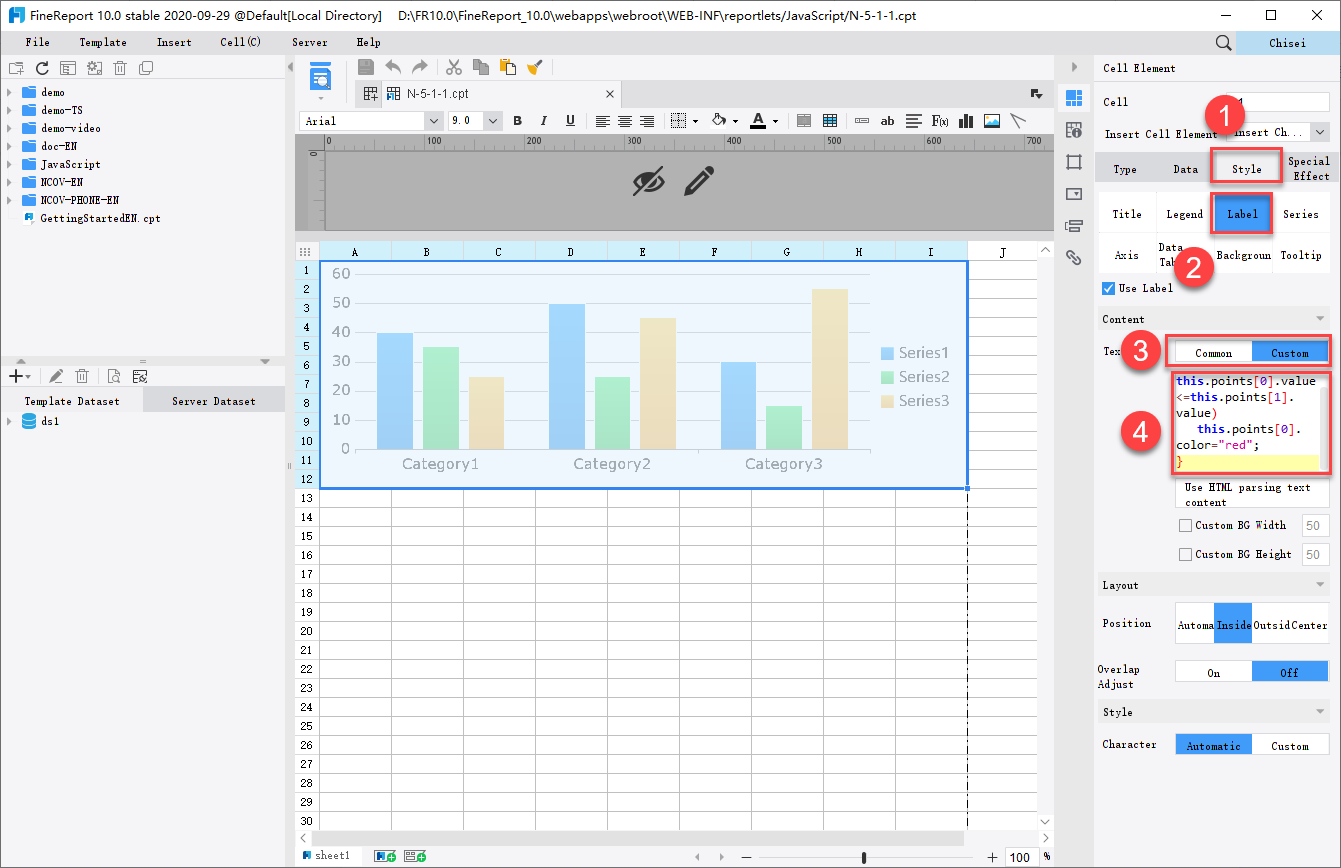Preview dataset icon in dataset panel
1341x868 pixels.
pos(114,376)
